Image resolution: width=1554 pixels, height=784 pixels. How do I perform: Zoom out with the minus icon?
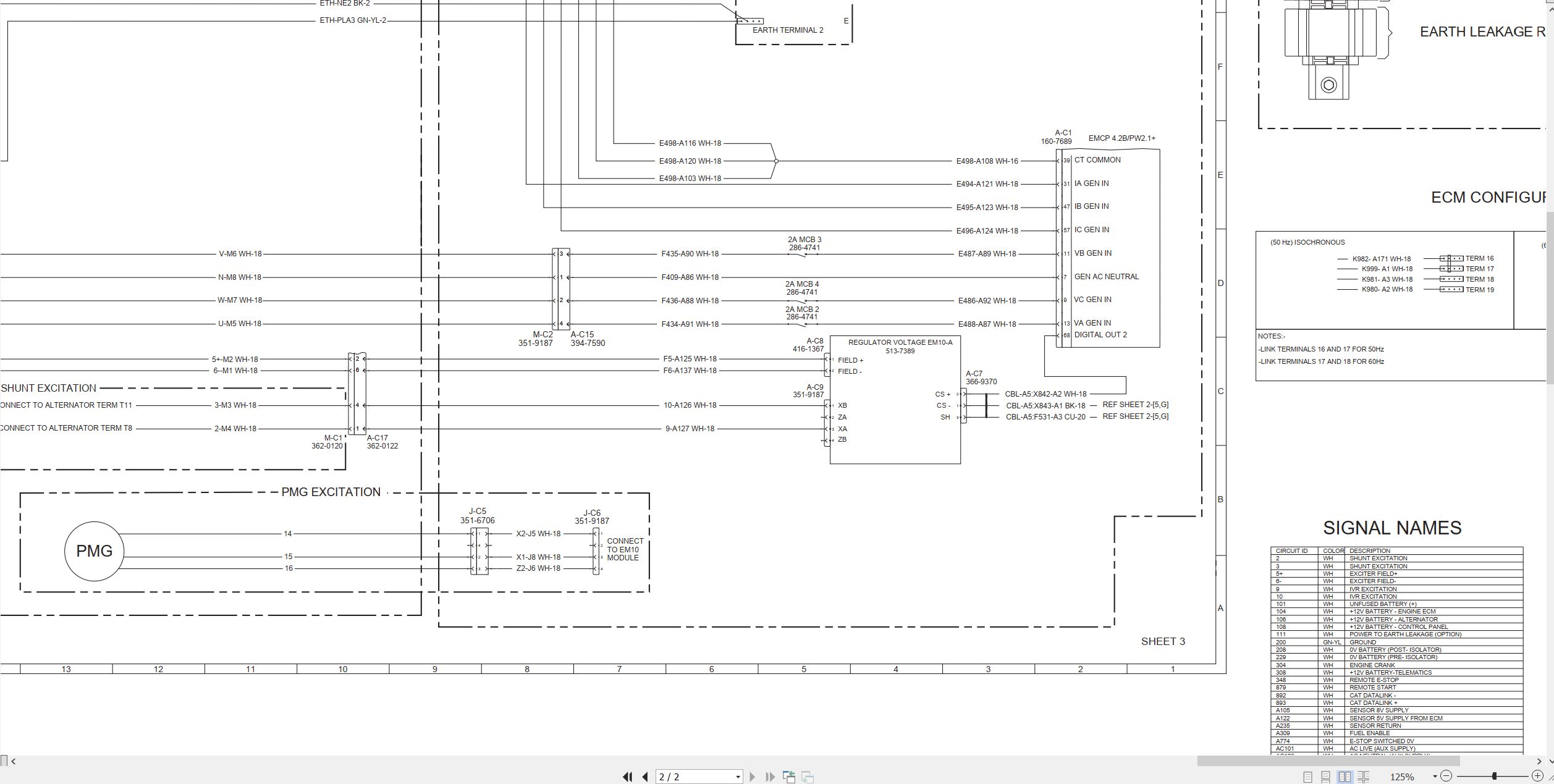click(1446, 776)
